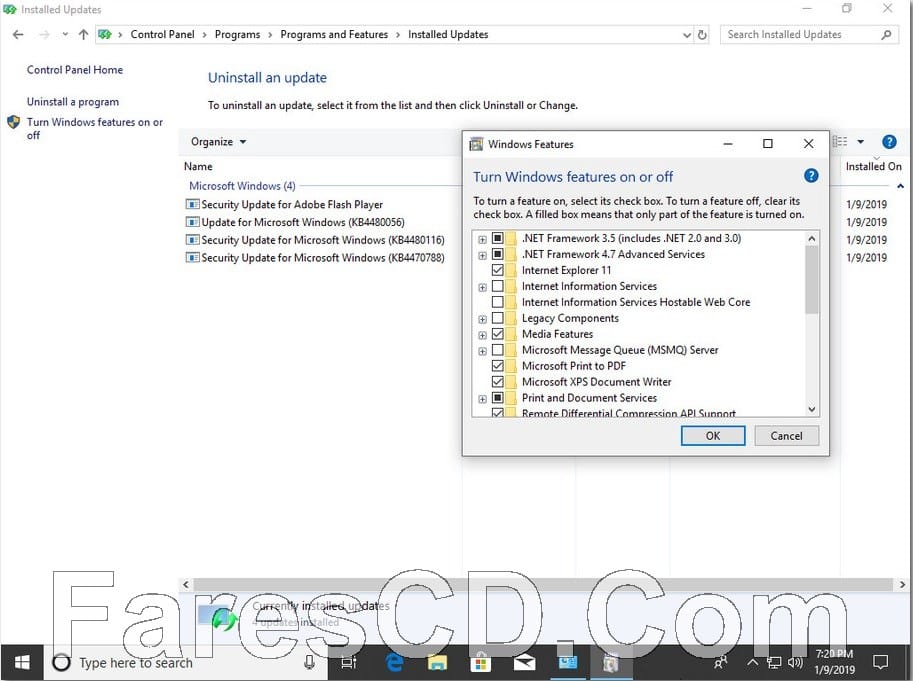Open the Mail app from the taskbar
This screenshot has height=681, width=913.
click(524, 662)
